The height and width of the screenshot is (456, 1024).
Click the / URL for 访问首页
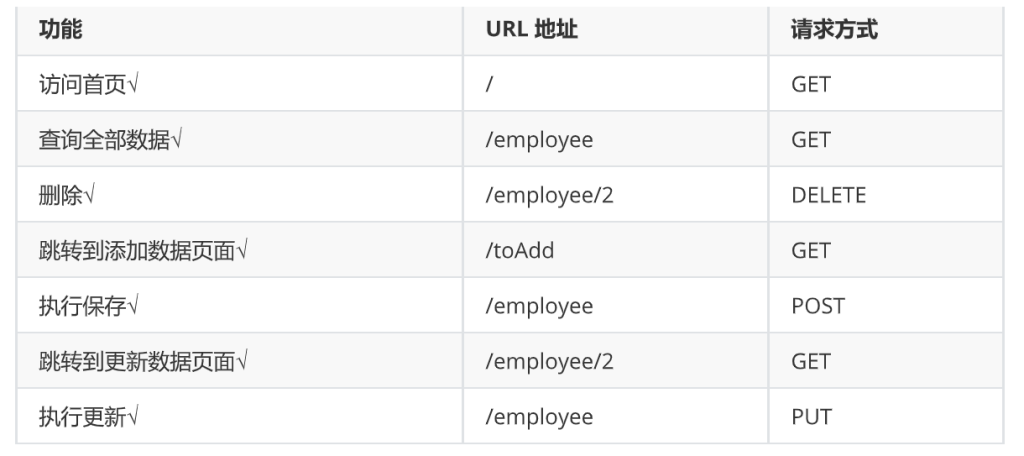point(490,85)
